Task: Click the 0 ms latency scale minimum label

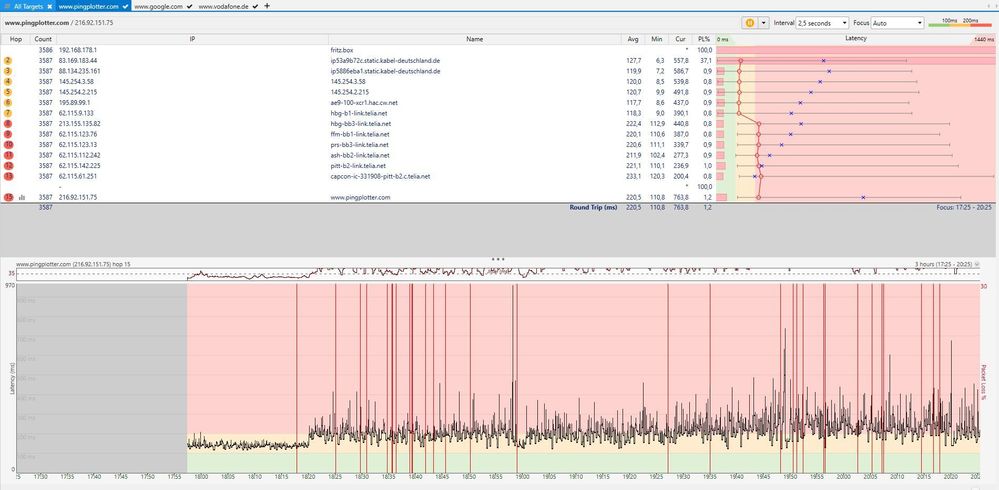Action: (x=723, y=40)
